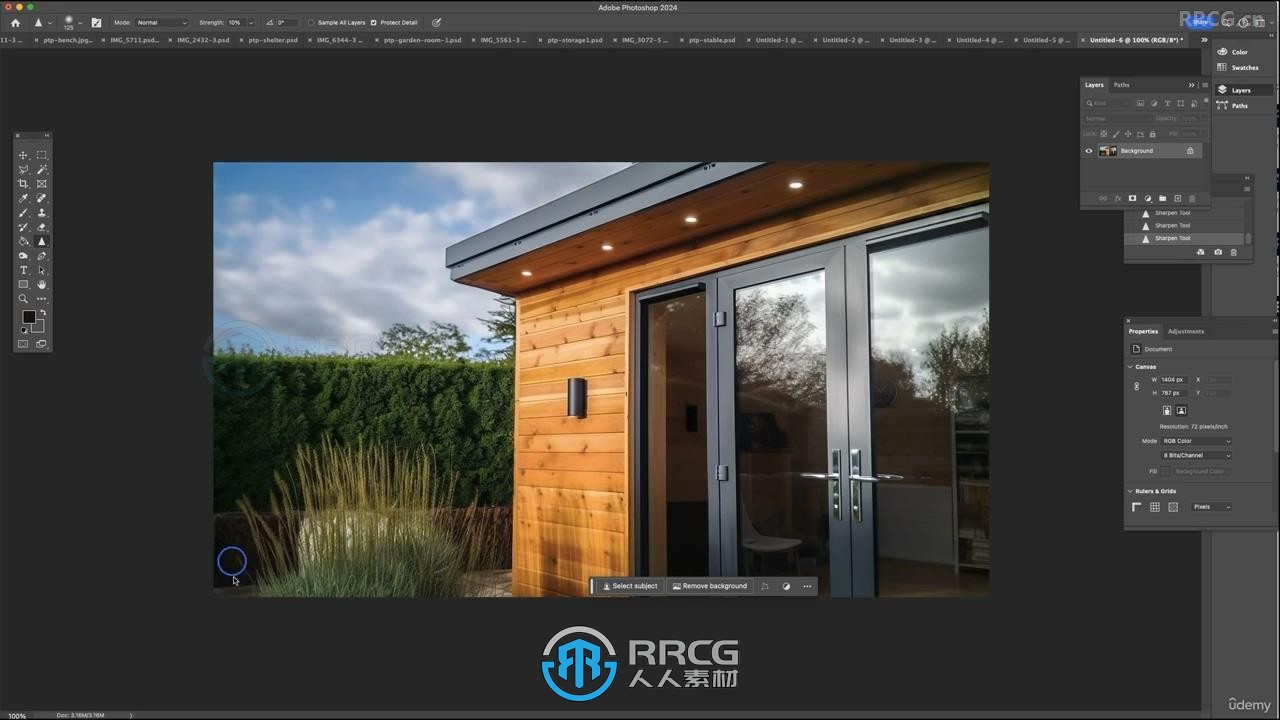Open the ptp-stable.psd document tab
This screenshot has height=720, width=1280.
pos(711,40)
